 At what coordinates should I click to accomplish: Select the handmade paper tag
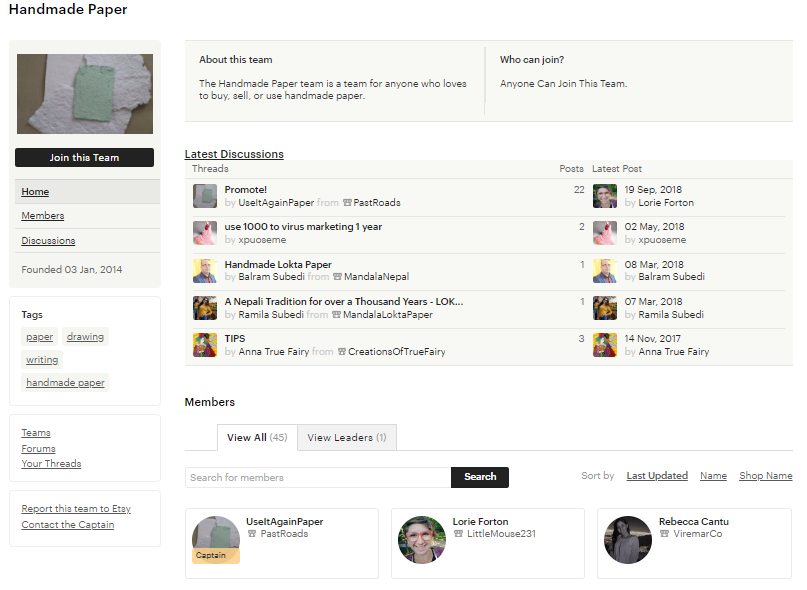click(x=65, y=383)
